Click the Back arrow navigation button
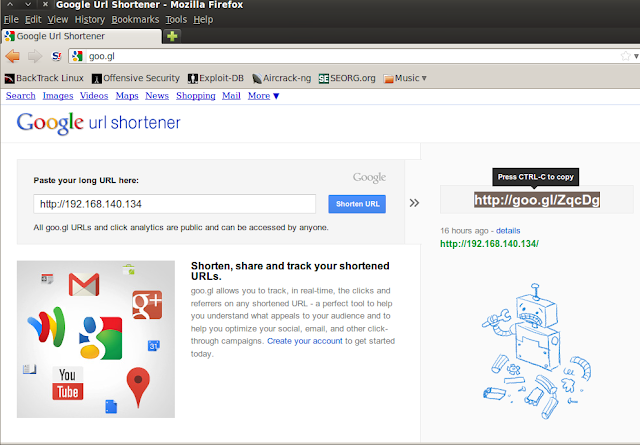Viewport: 640px width, 445px height. [13, 56]
